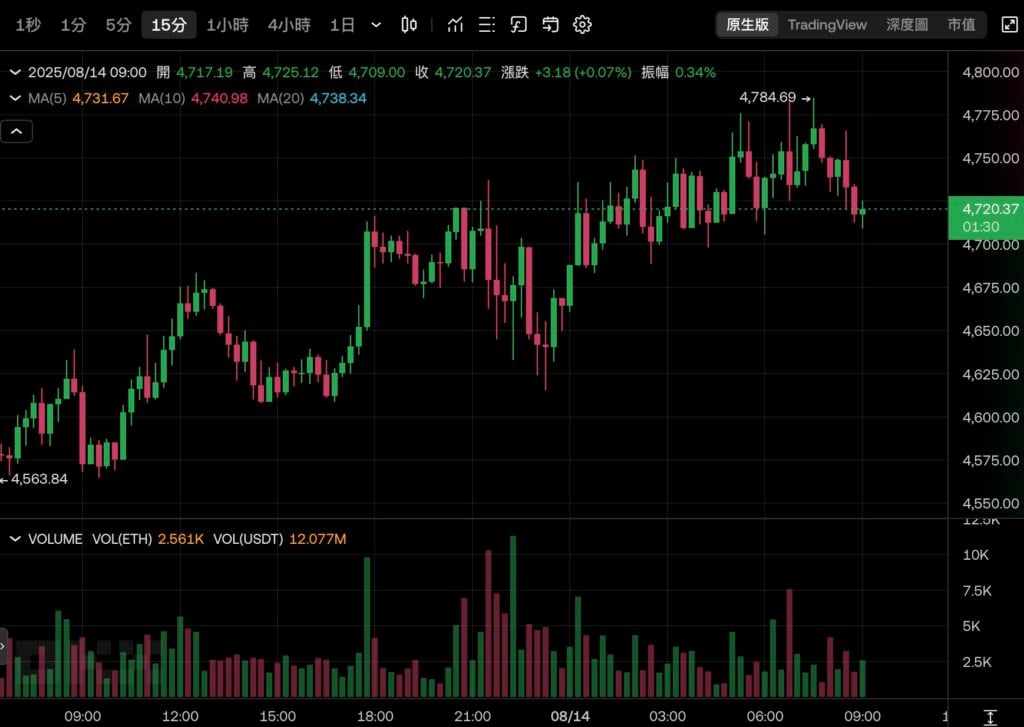Switch to the 1小時 timeframe tab

pyautogui.click(x=227, y=24)
